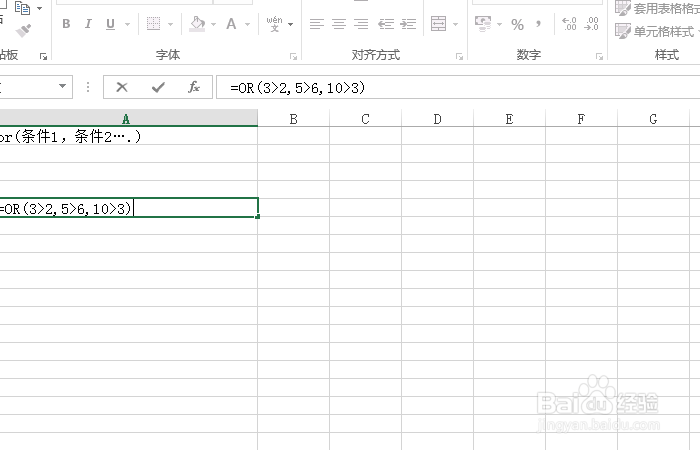Screen dimensions: 700x450
Task: Toggle Underline formatting
Action: tap(110, 24)
